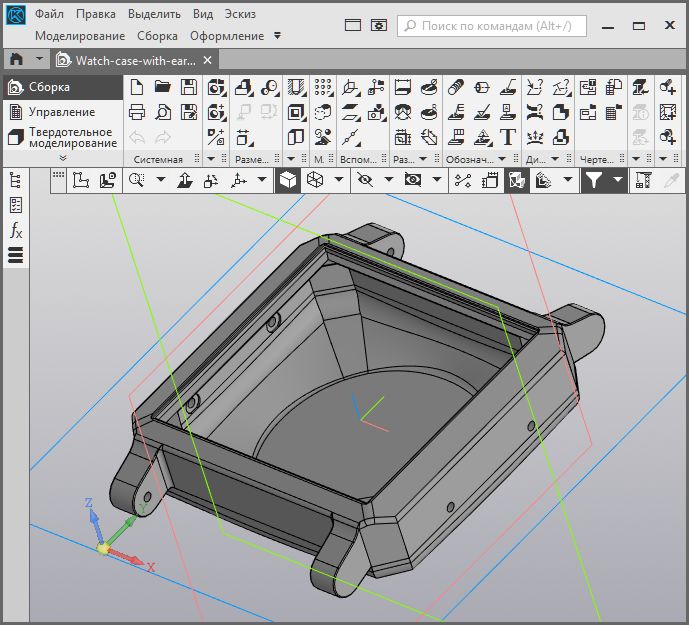Close the Watch-case-with-ear document tab

(x=208, y=60)
